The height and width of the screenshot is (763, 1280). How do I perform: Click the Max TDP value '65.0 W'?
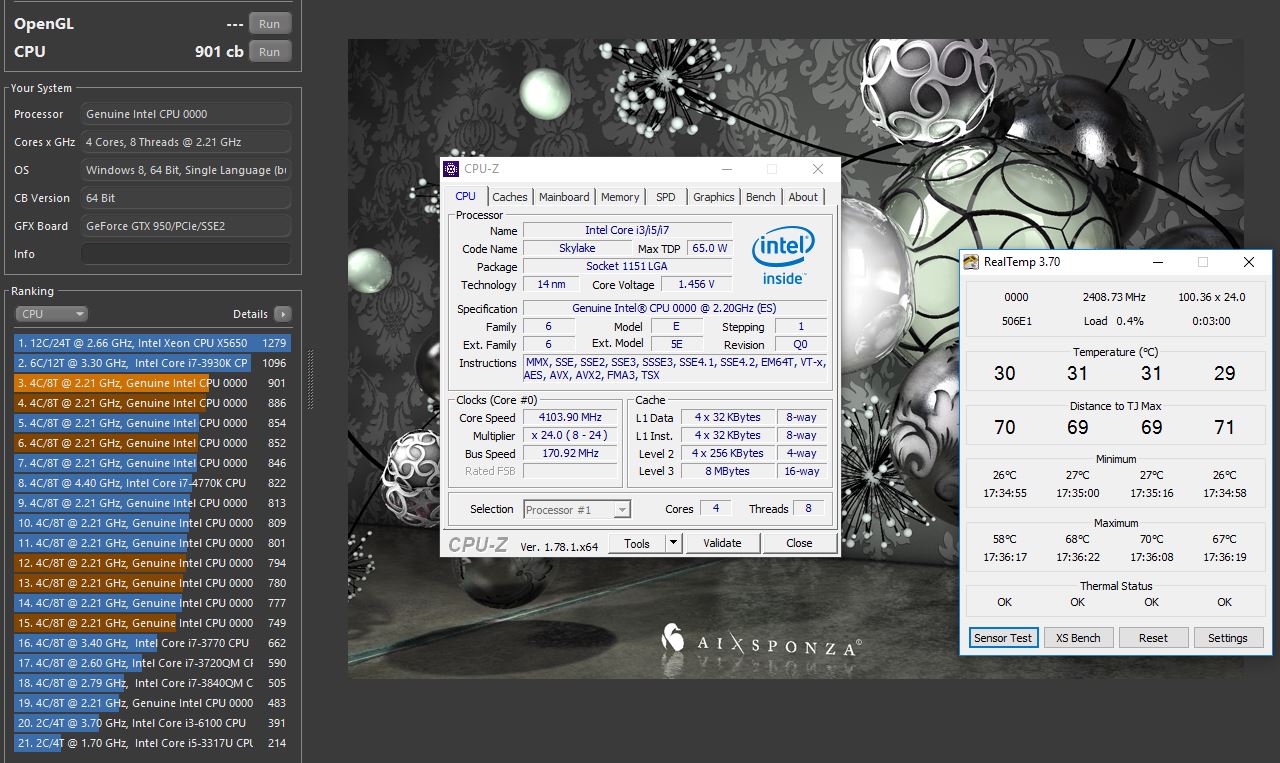tap(709, 249)
